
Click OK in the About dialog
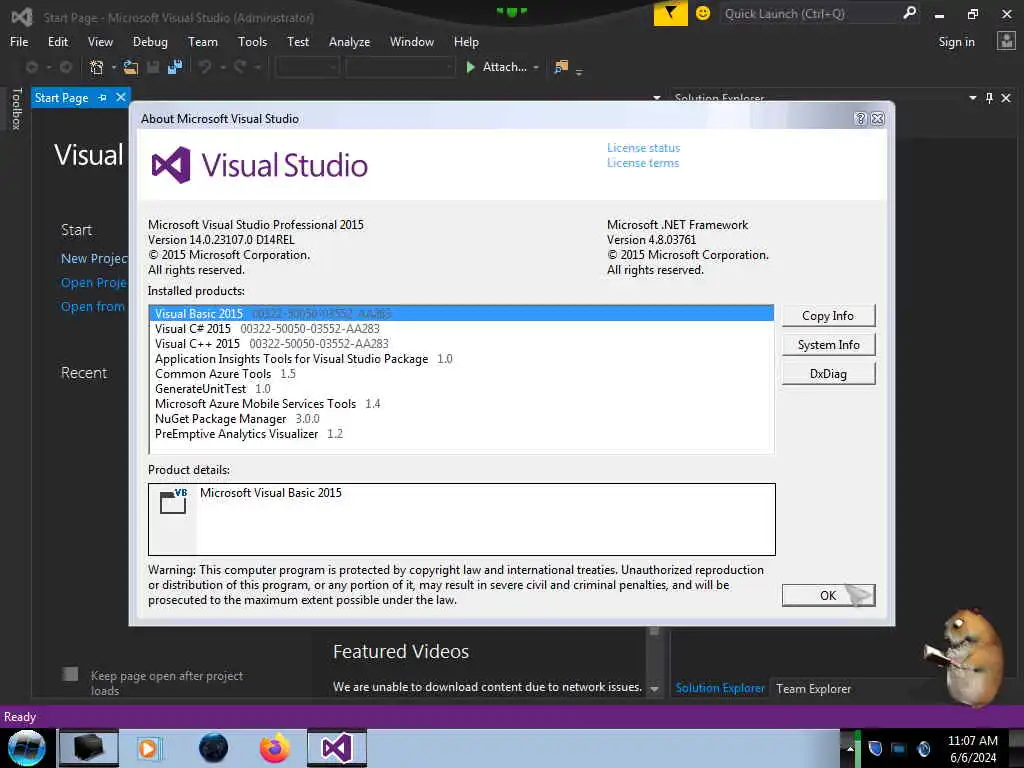point(828,595)
